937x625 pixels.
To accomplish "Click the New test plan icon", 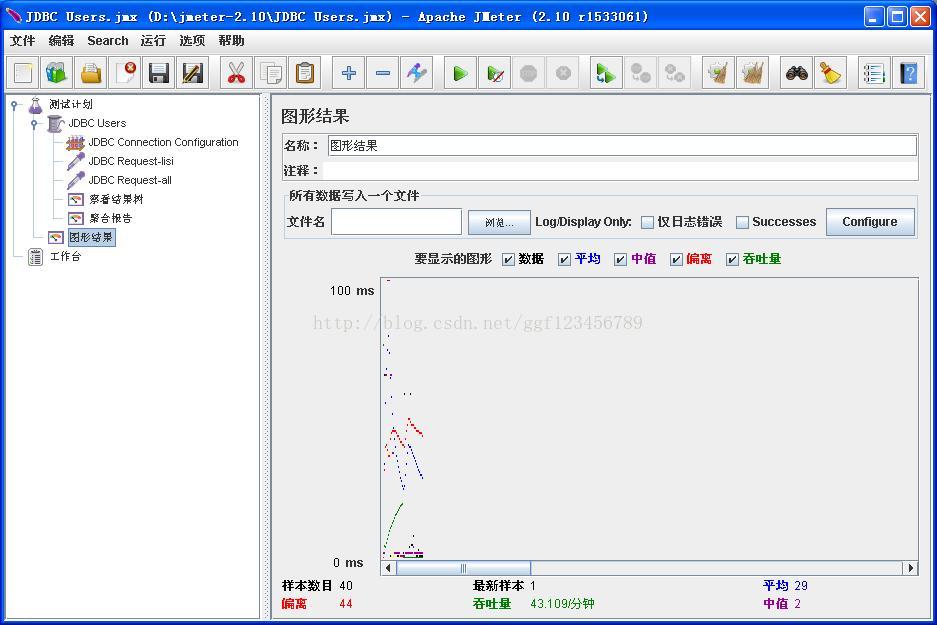I will (23, 73).
